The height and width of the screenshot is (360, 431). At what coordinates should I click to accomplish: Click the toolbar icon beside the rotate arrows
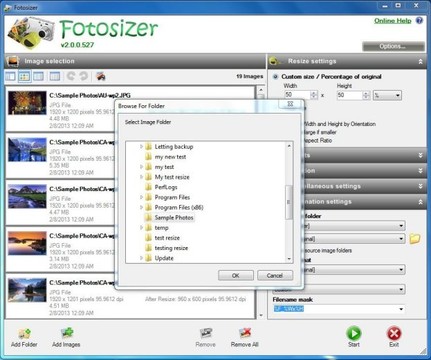click(x=101, y=76)
